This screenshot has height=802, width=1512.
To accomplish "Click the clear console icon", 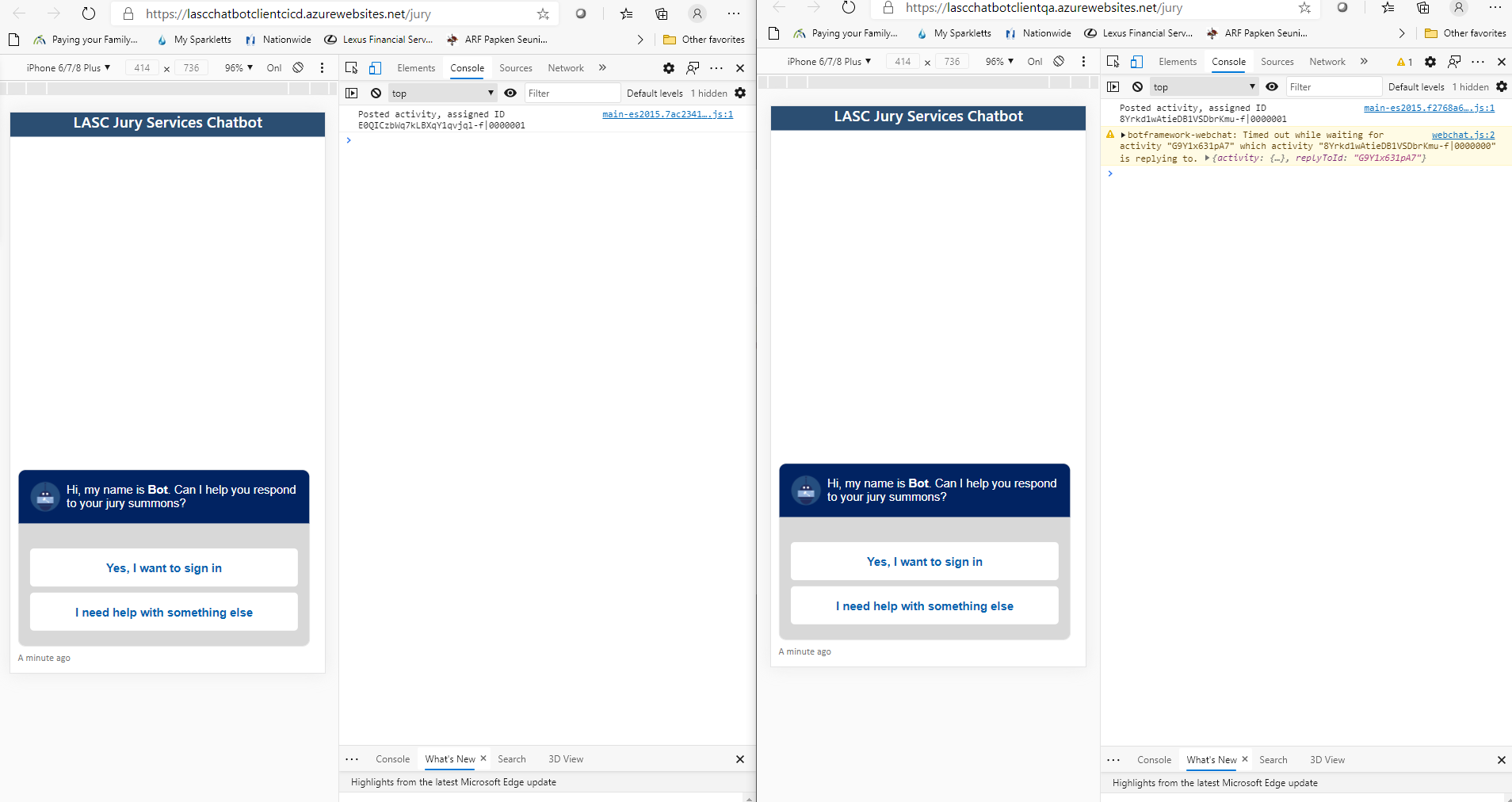I will pyautogui.click(x=375, y=93).
